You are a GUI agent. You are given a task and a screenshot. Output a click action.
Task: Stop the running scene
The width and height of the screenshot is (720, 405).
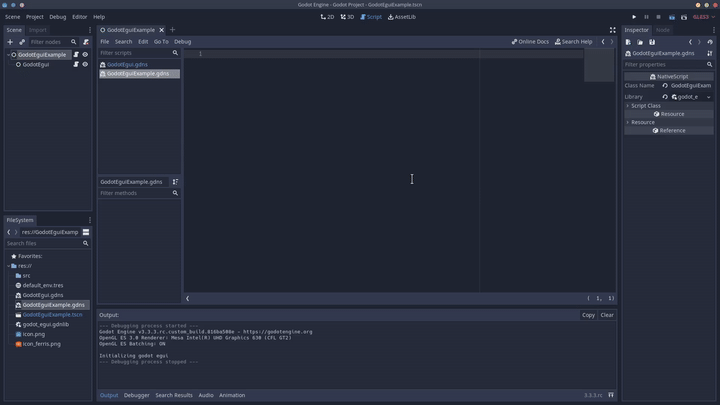coord(658,17)
